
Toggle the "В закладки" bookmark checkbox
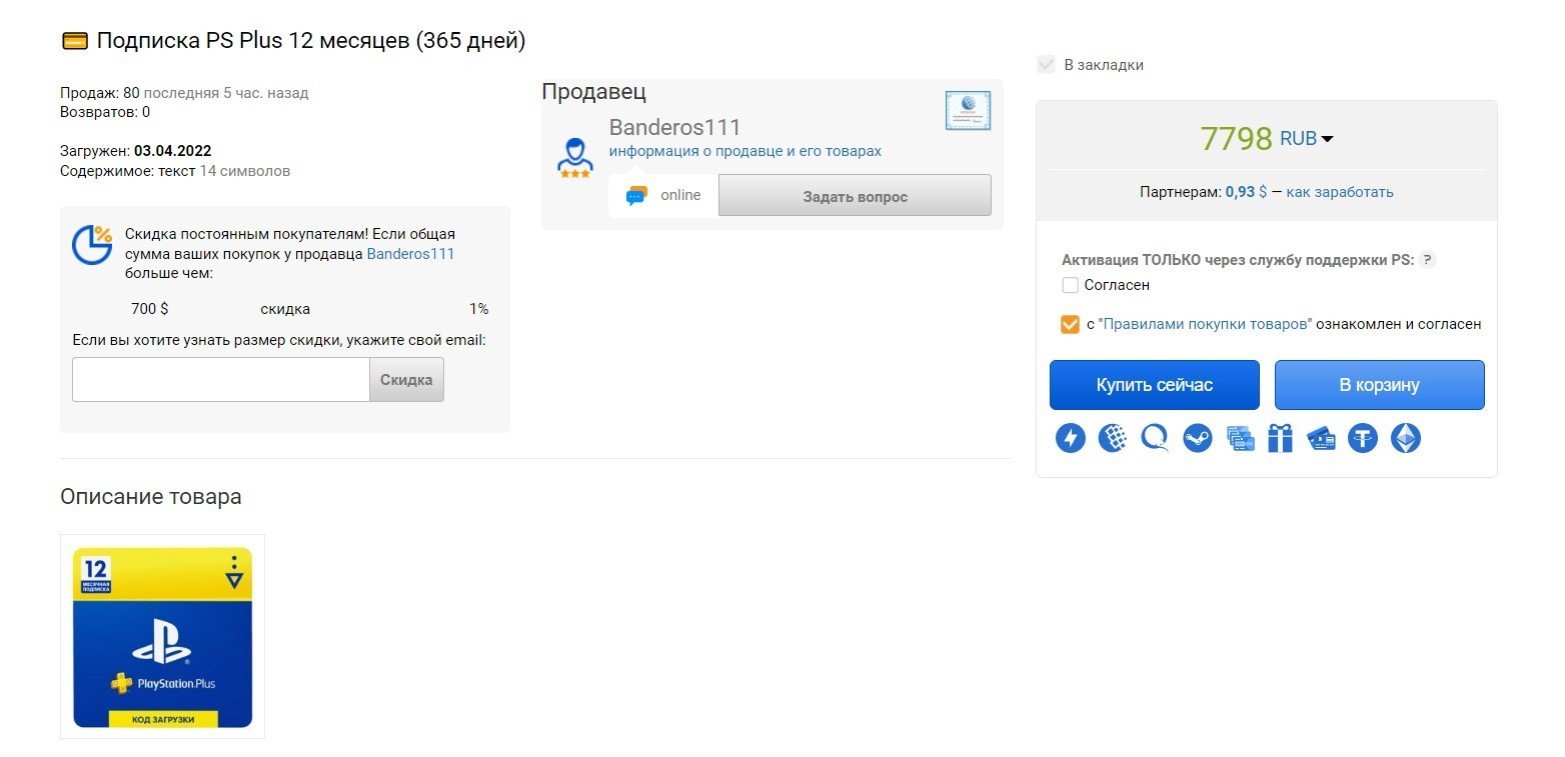[x=1046, y=65]
